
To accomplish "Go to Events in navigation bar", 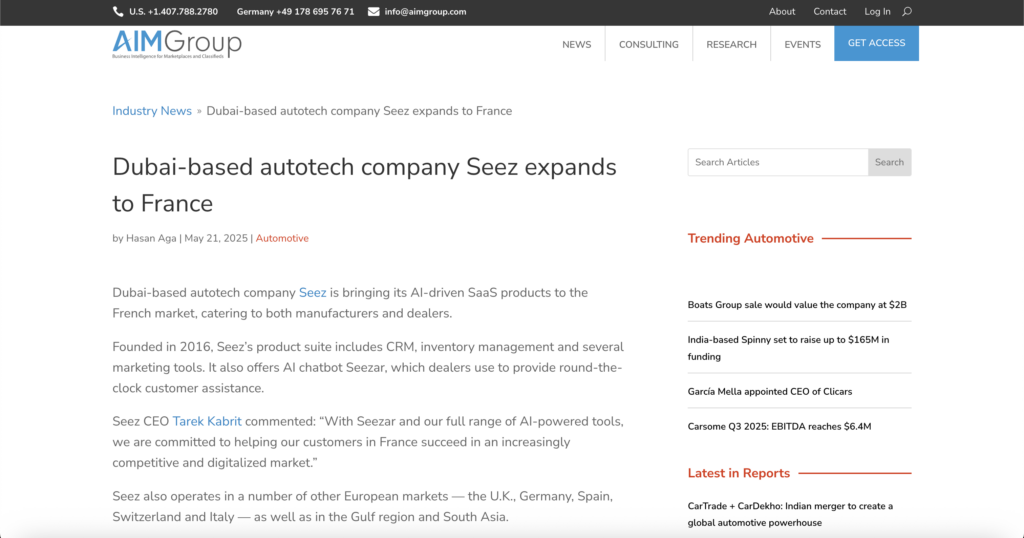I will (x=802, y=44).
